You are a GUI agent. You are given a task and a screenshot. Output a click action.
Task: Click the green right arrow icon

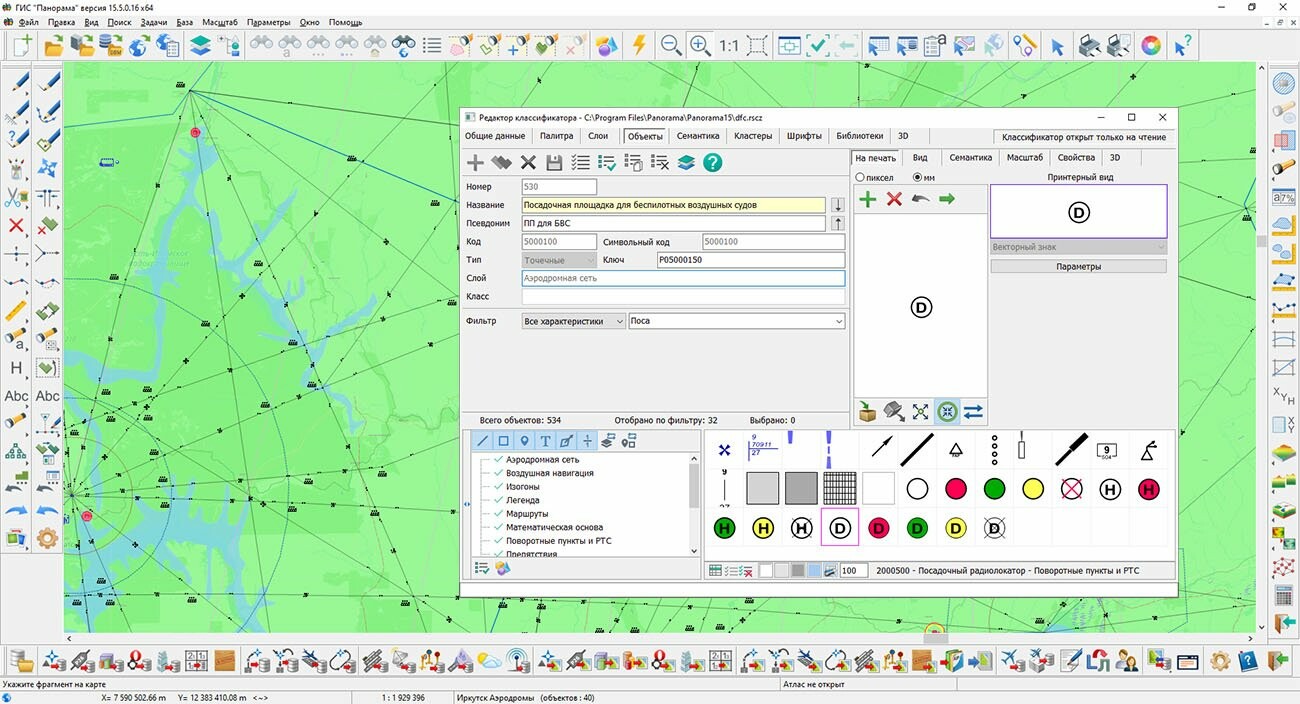point(946,199)
